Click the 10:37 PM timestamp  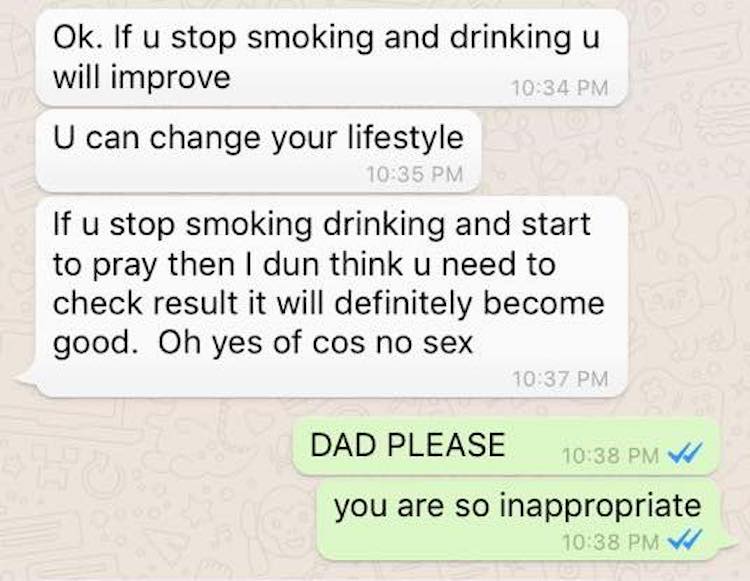click(x=560, y=379)
